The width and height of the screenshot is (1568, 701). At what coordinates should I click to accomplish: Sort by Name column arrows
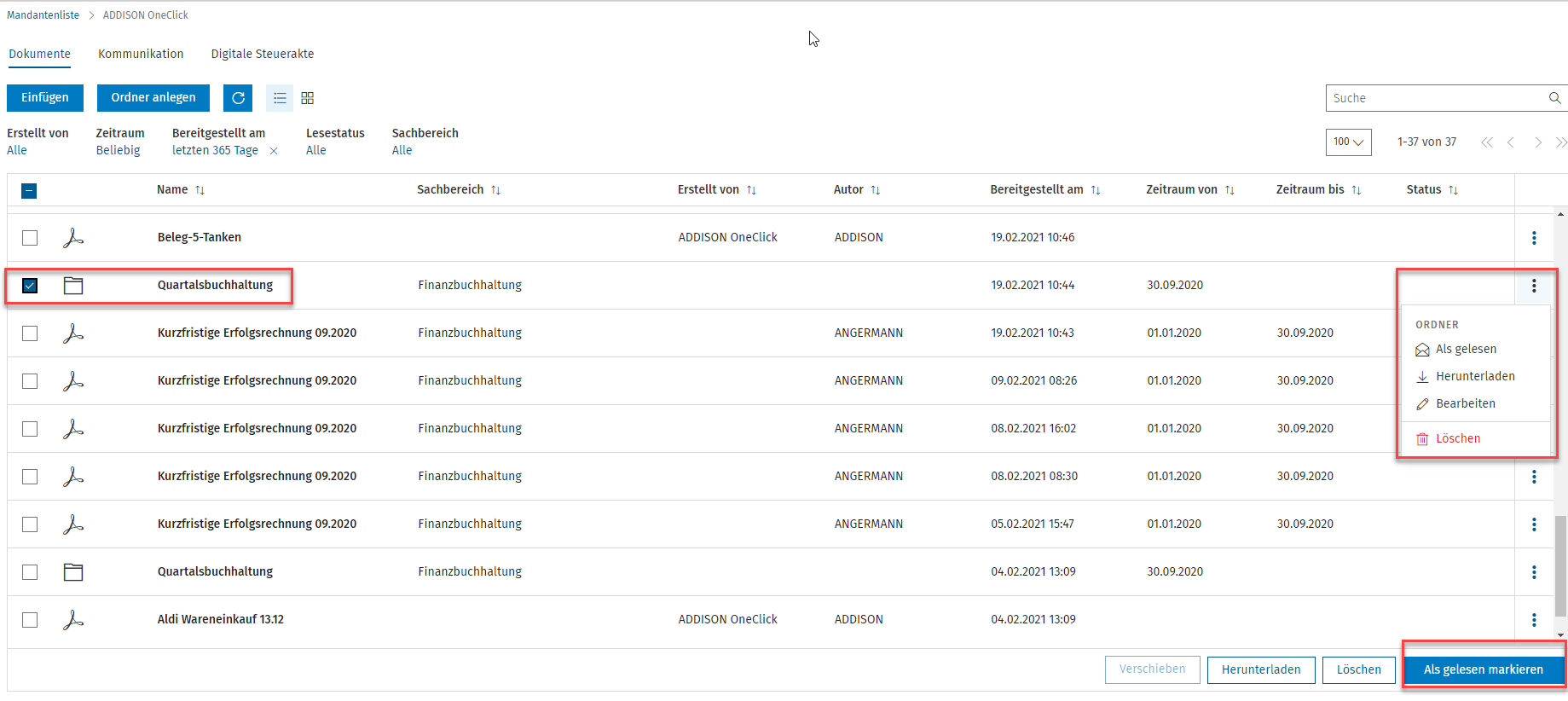click(x=200, y=190)
